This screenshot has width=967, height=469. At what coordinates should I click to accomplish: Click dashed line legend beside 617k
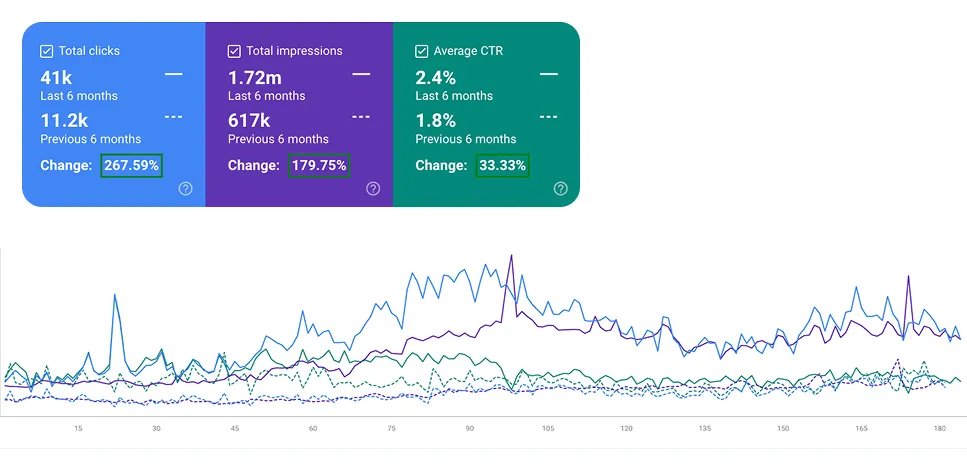361,117
